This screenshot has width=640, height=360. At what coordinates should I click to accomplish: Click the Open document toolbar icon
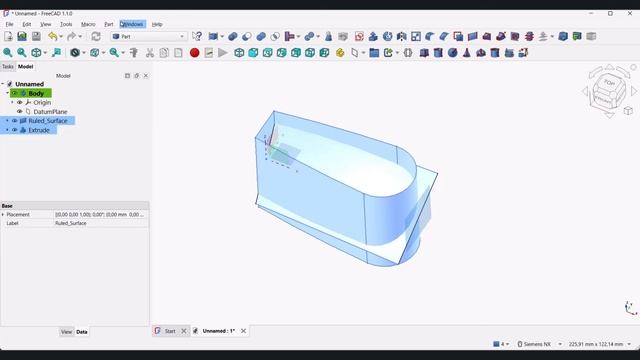tap(22, 36)
